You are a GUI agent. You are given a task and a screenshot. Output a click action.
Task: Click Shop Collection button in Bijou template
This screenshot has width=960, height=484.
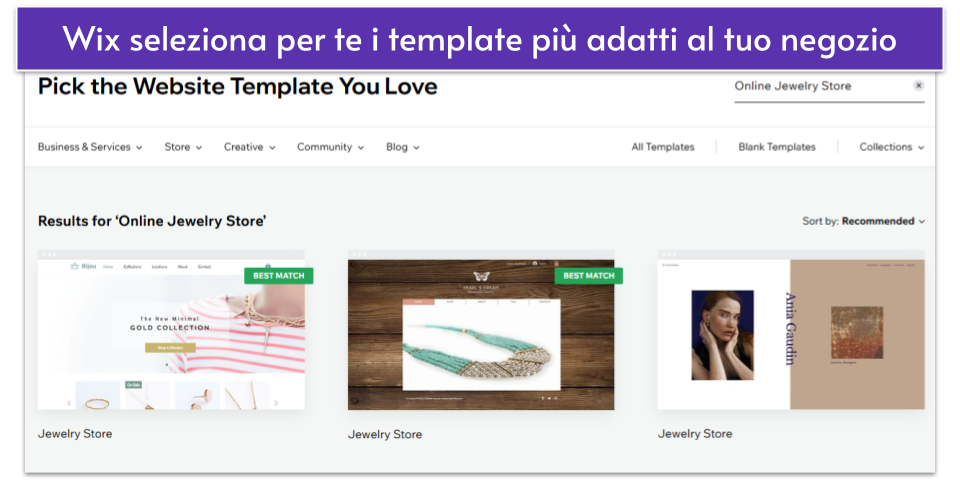pos(170,348)
